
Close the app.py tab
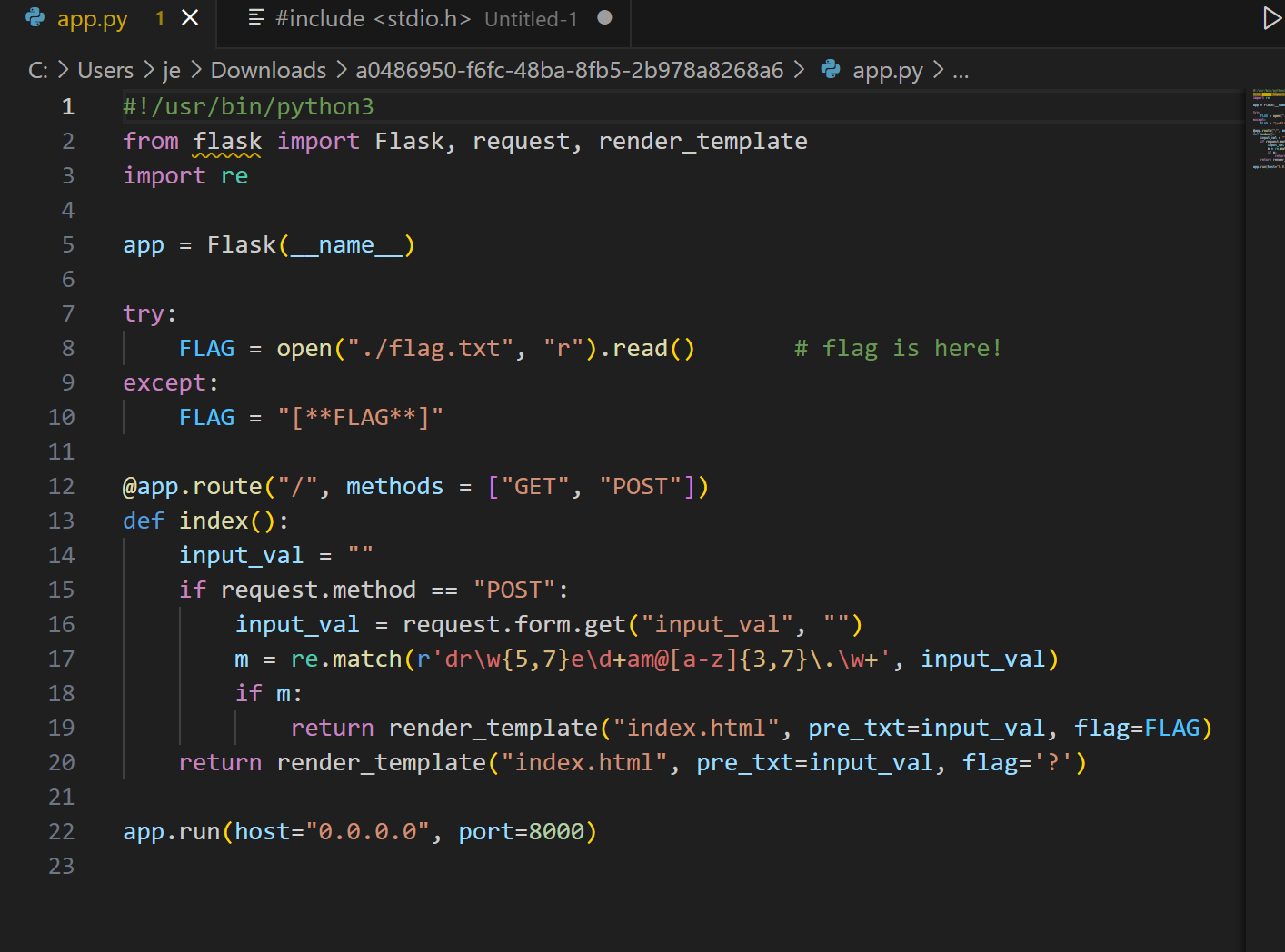point(188,17)
